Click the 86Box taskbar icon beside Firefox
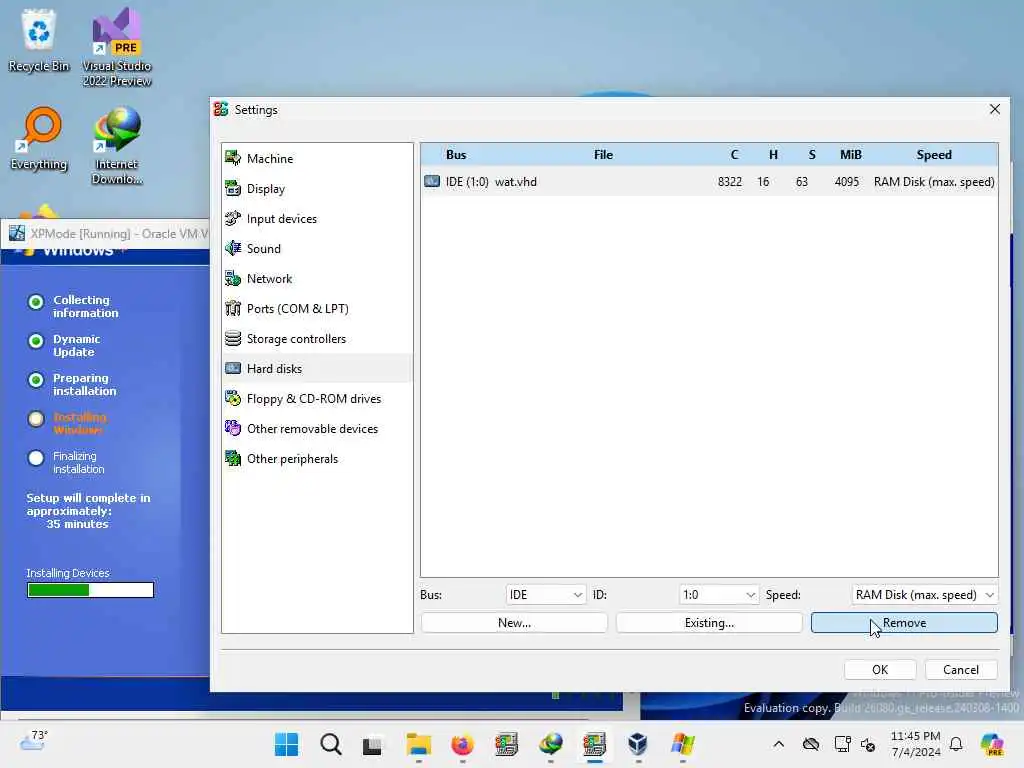This screenshot has width=1024, height=768. tap(506, 744)
